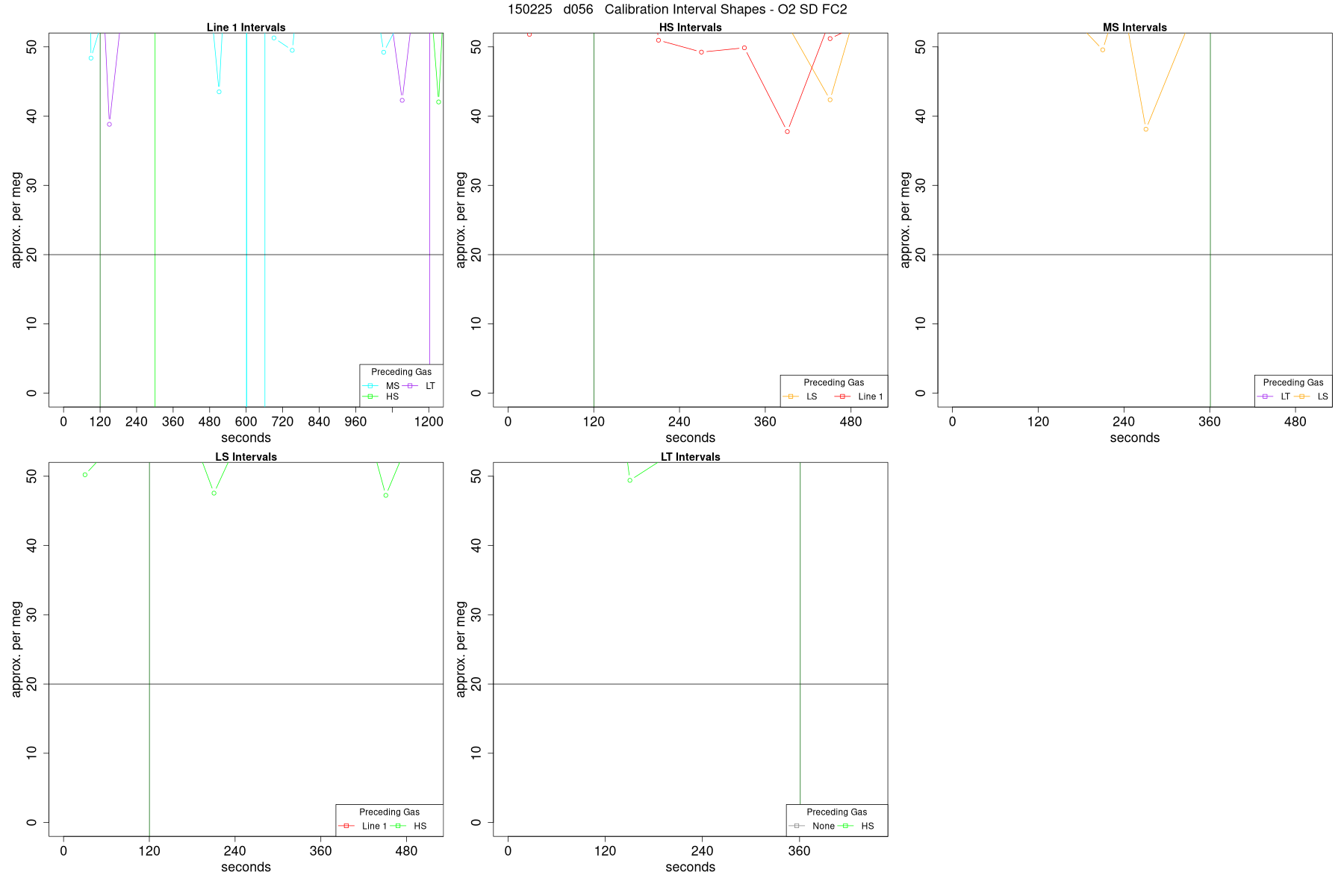1344x896 pixels.
Task: Click the HS Intervals plot title
Action: [690, 28]
